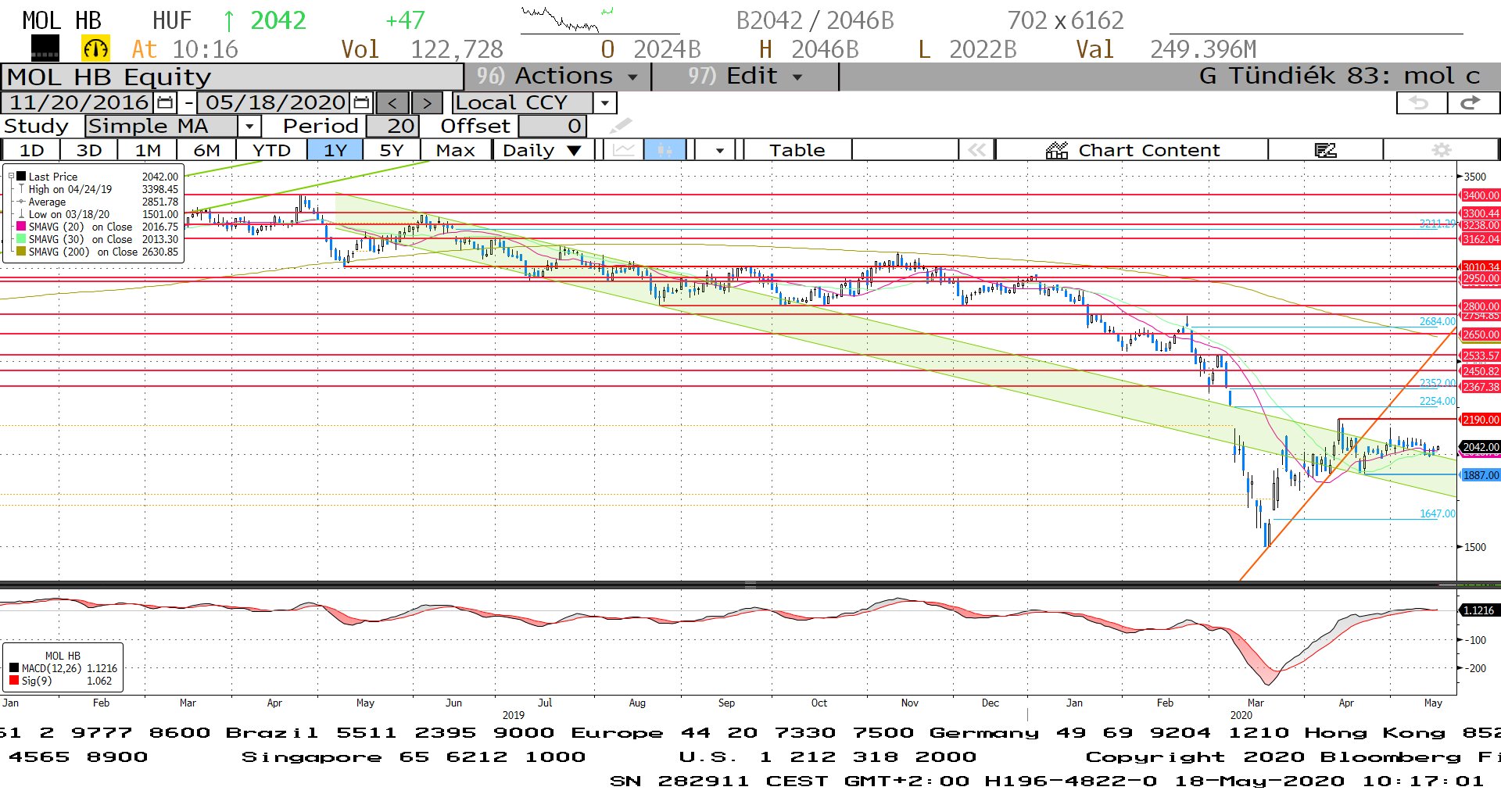Open the chart annotations edit icon
The width and height of the screenshot is (1501, 812).
(1325, 150)
